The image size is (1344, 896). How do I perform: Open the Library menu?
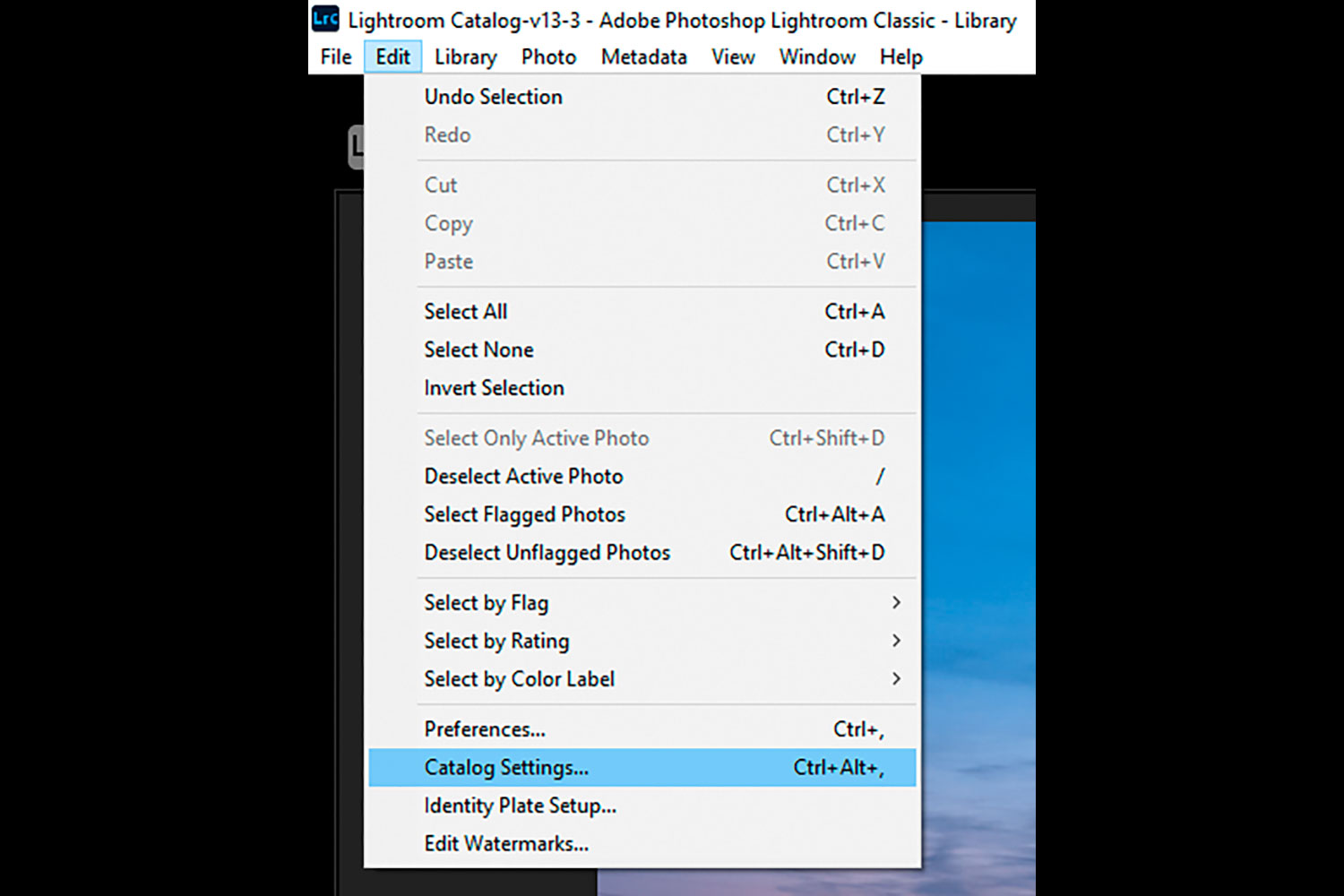click(x=465, y=57)
